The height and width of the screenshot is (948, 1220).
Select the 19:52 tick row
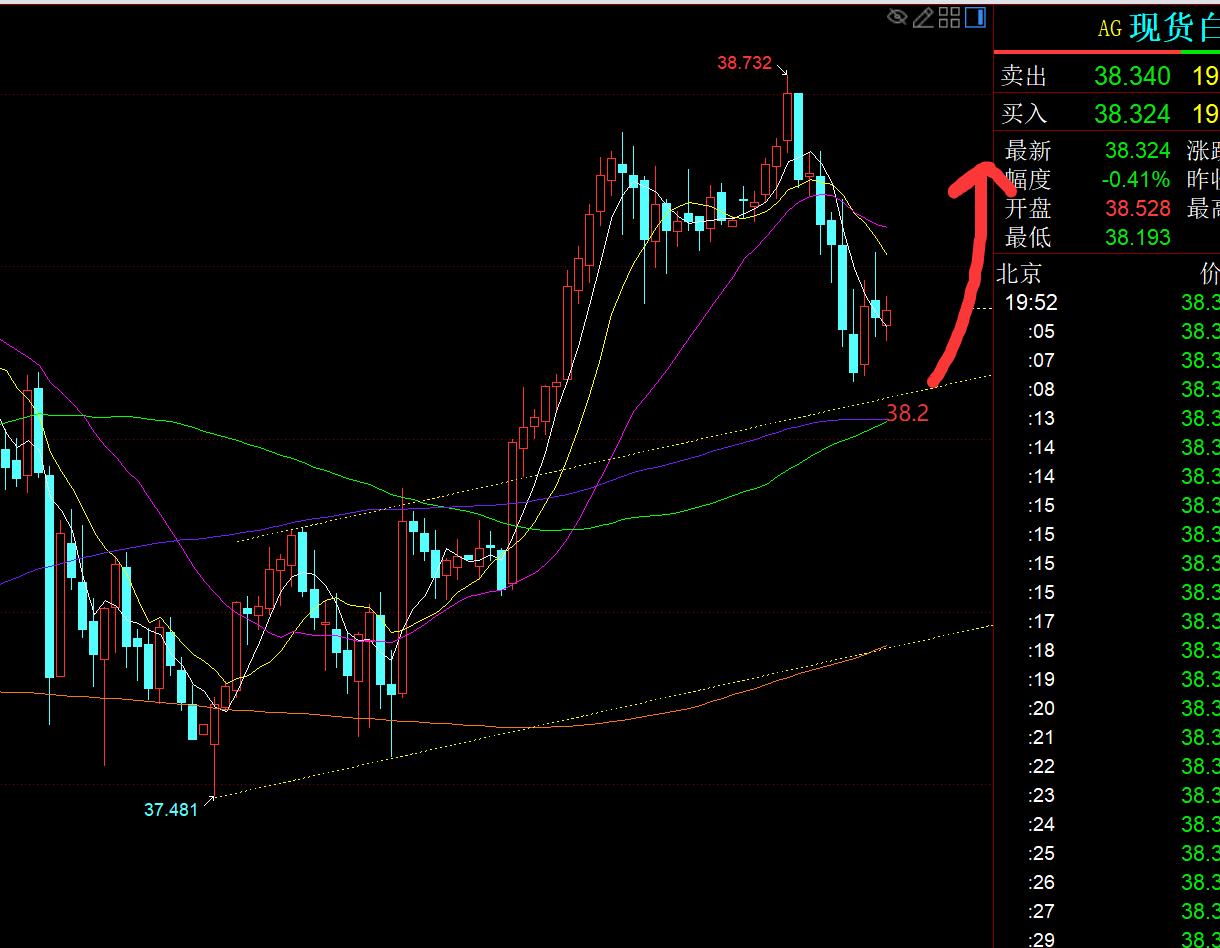click(1031, 302)
